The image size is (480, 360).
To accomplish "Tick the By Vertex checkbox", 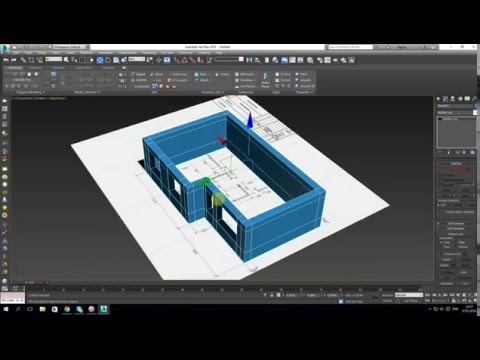I will [440, 175].
